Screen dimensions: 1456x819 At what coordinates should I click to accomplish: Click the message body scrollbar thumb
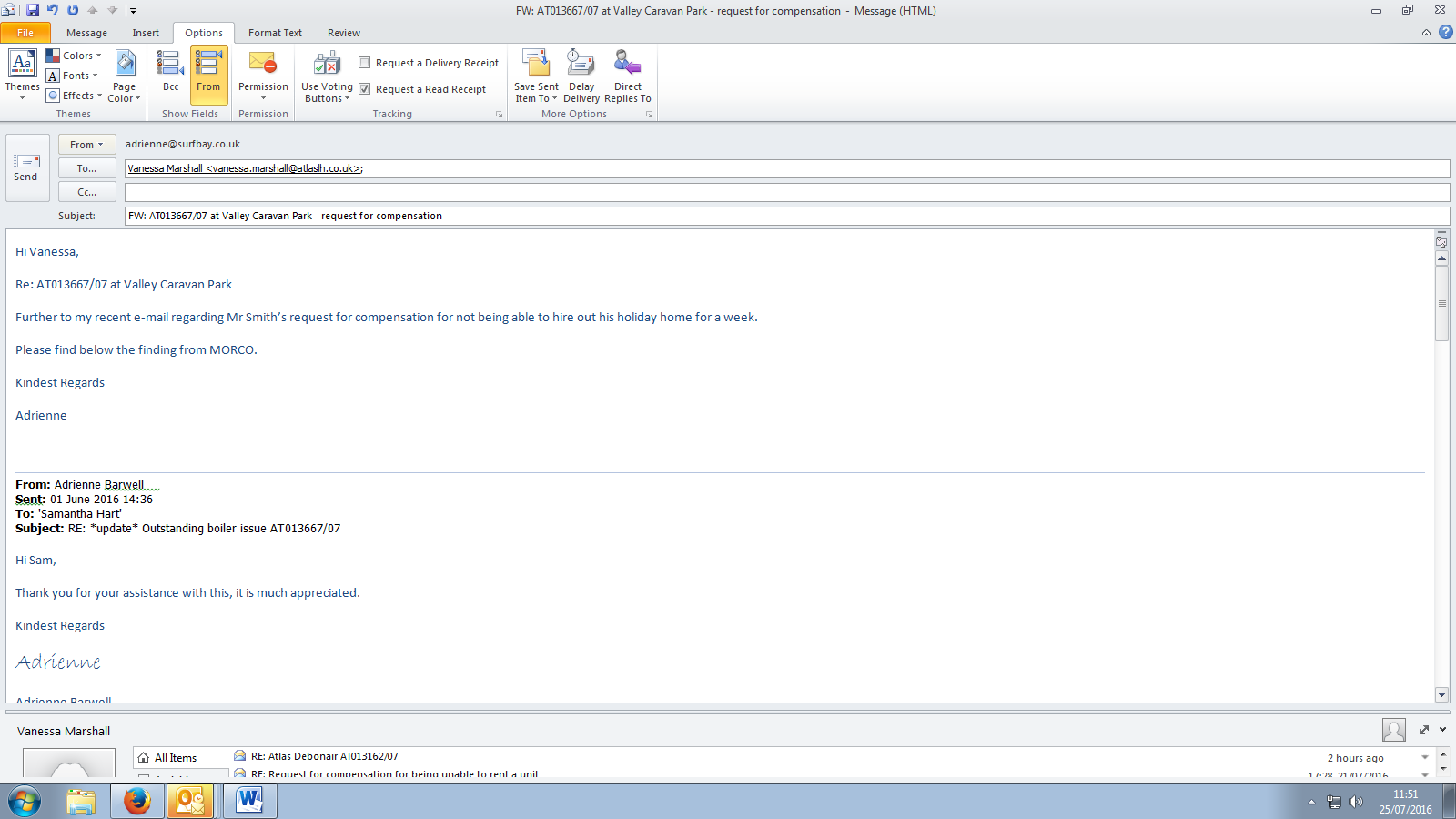(x=1441, y=303)
